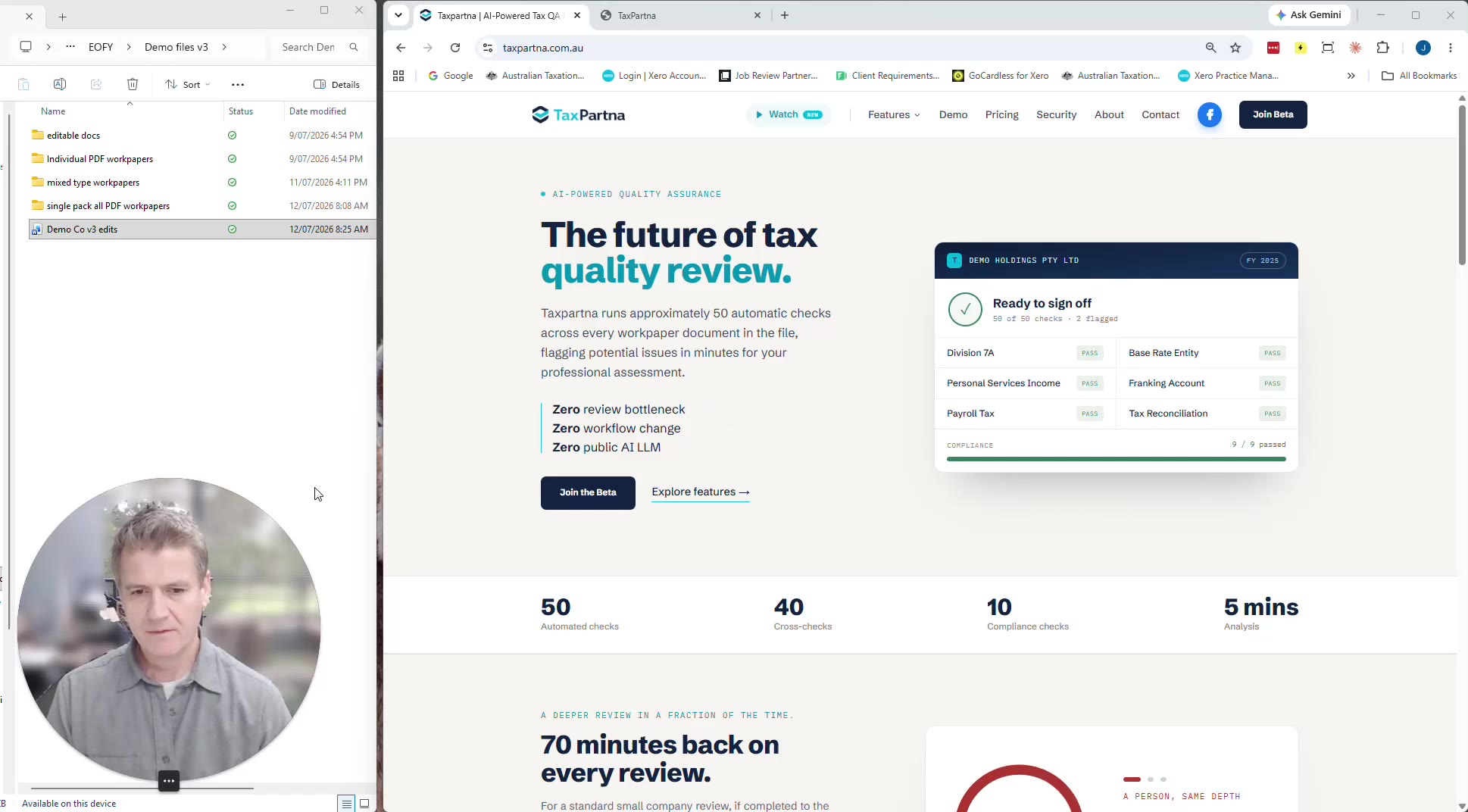Follow the Explore features link
Screen dimensions: 1468x812
click(701, 492)
